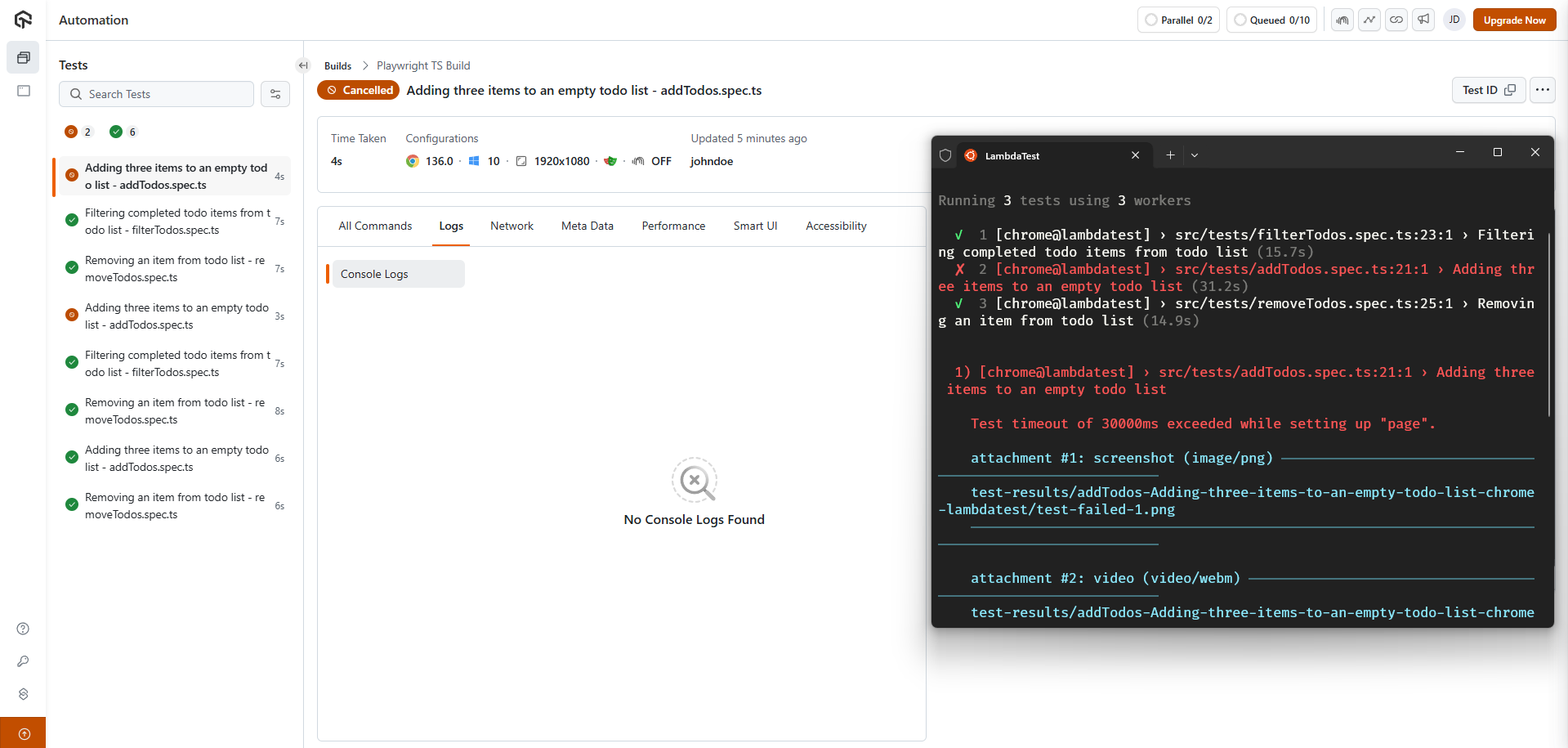Copy the Test ID
Screen dimensions: 1568x748
click(x=1488, y=90)
